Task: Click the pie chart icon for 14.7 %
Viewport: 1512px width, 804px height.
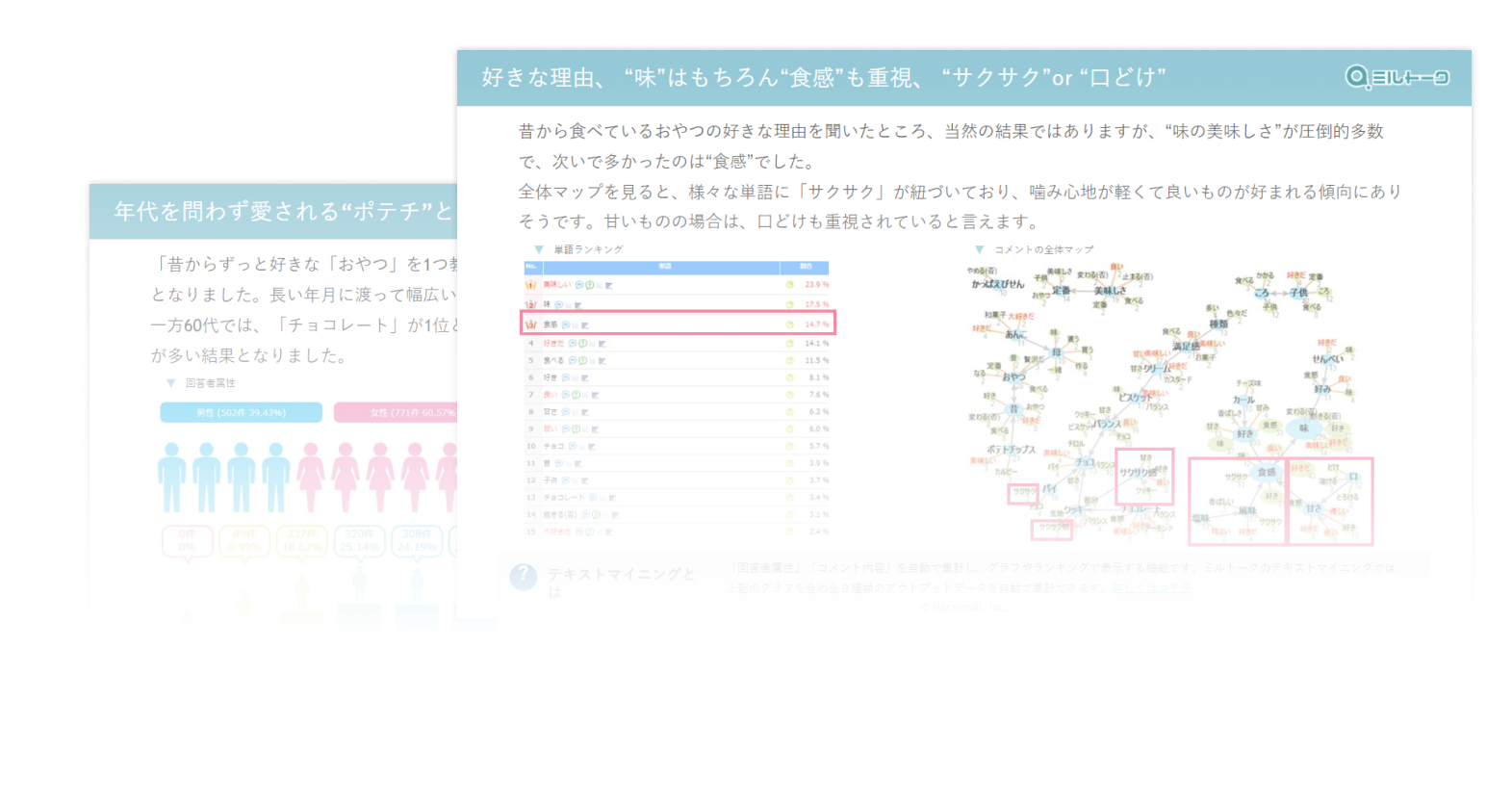Action: coord(790,324)
